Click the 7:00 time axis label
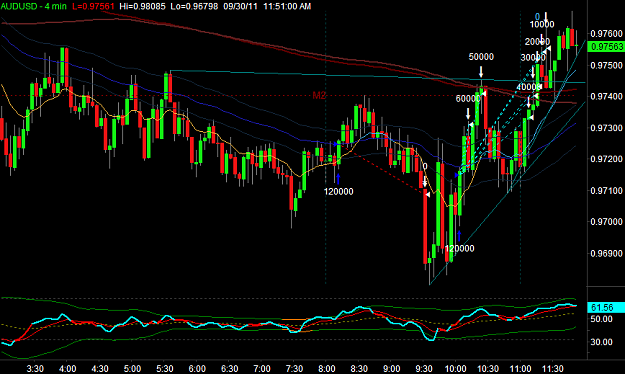This screenshot has width=625, height=374. 262,368
